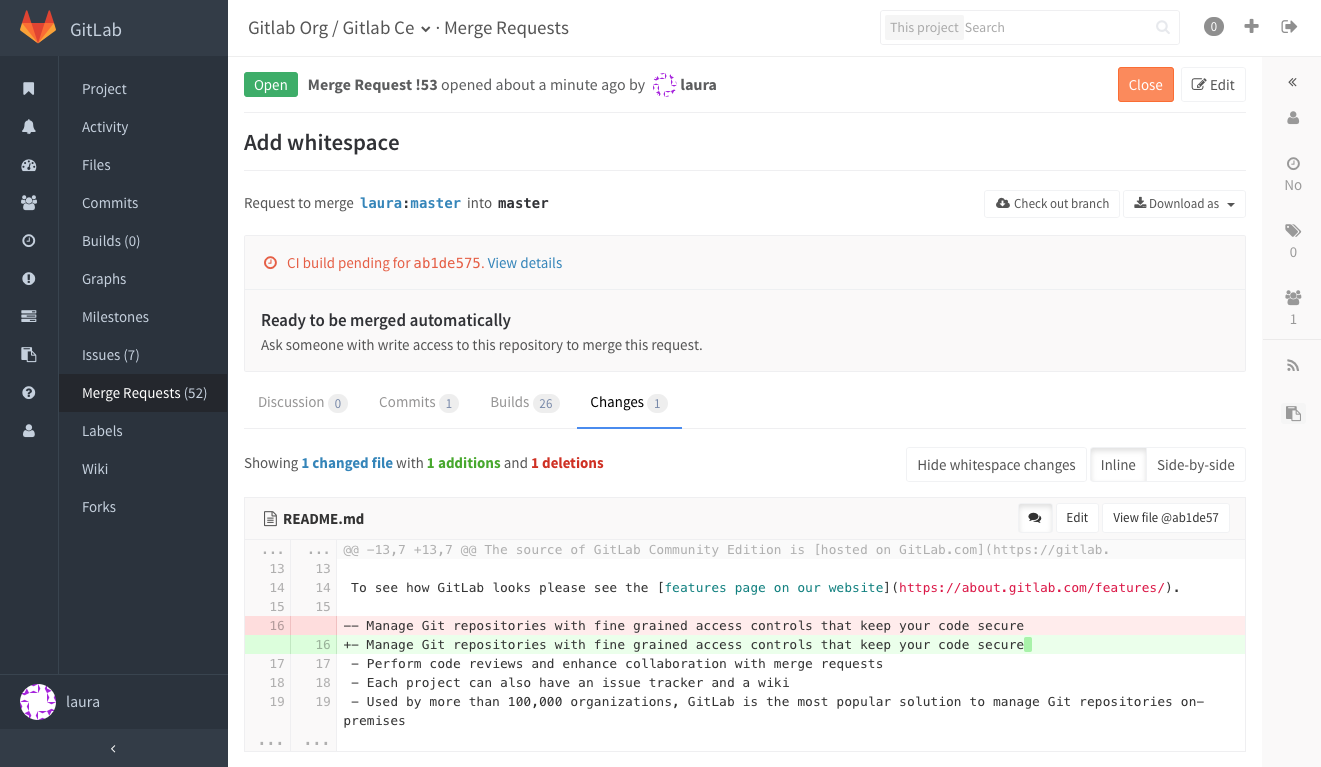The image size is (1321, 767).
Task: Click the labels tag icon in right sidebar
Action: click(x=1293, y=231)
